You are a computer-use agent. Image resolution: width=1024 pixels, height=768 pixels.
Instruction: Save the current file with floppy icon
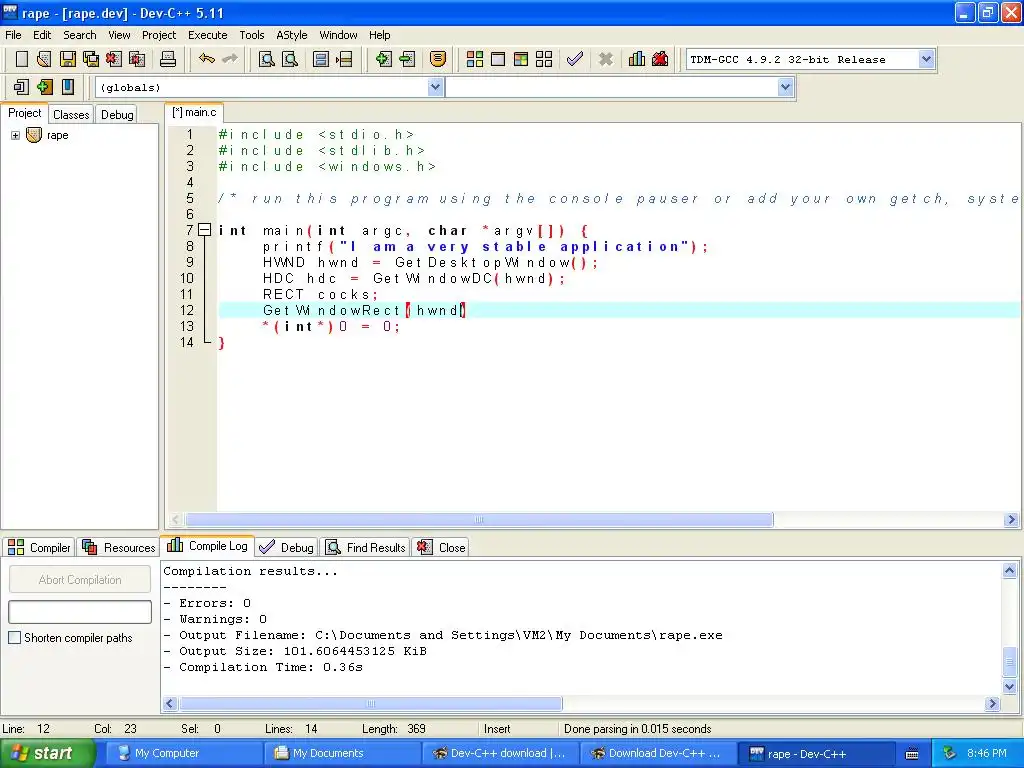68,59
